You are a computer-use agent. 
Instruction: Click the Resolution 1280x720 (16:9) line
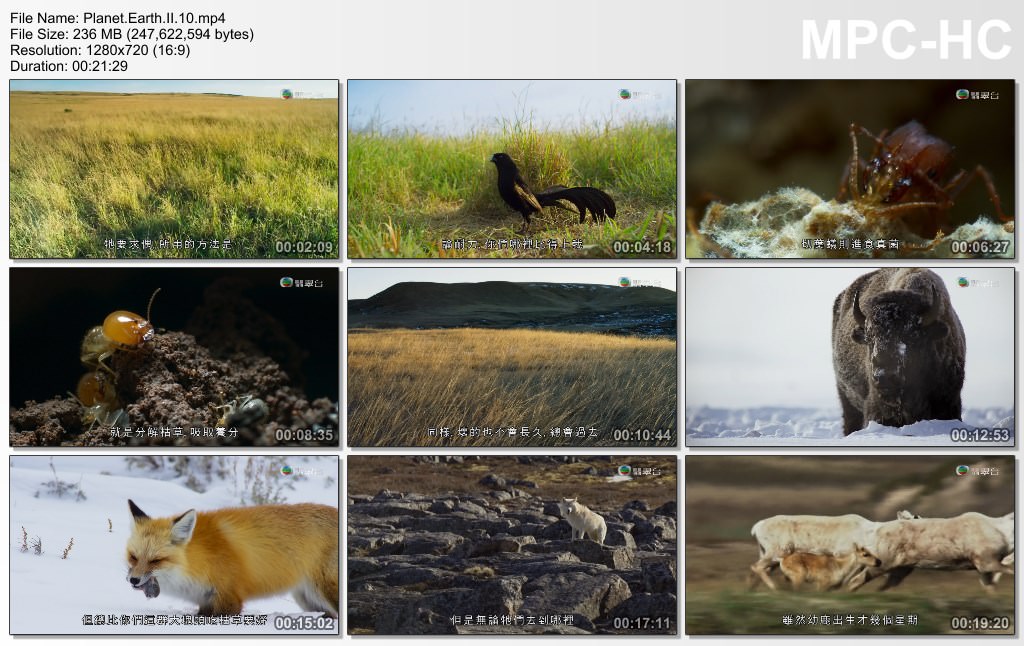point(100,50)
